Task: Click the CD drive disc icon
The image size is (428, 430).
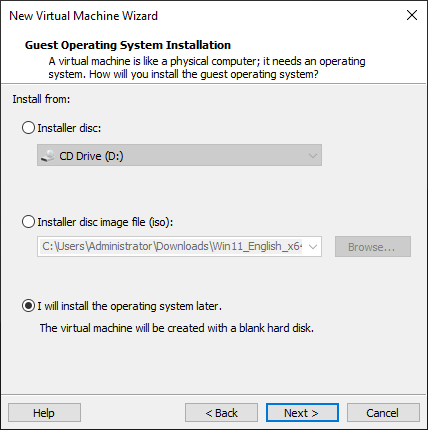Action: 47,156
